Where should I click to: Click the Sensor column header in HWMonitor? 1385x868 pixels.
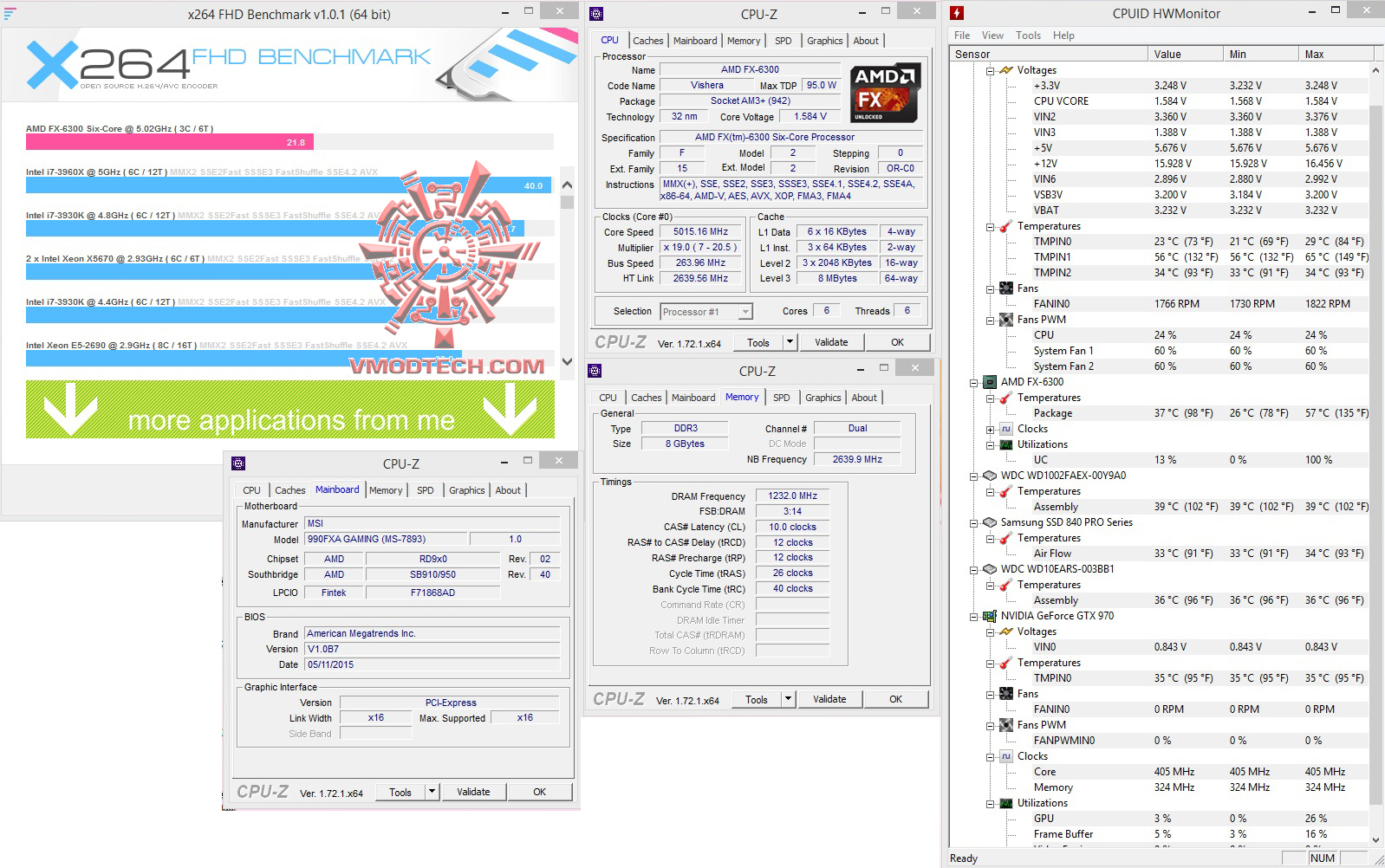[1049, 54]
